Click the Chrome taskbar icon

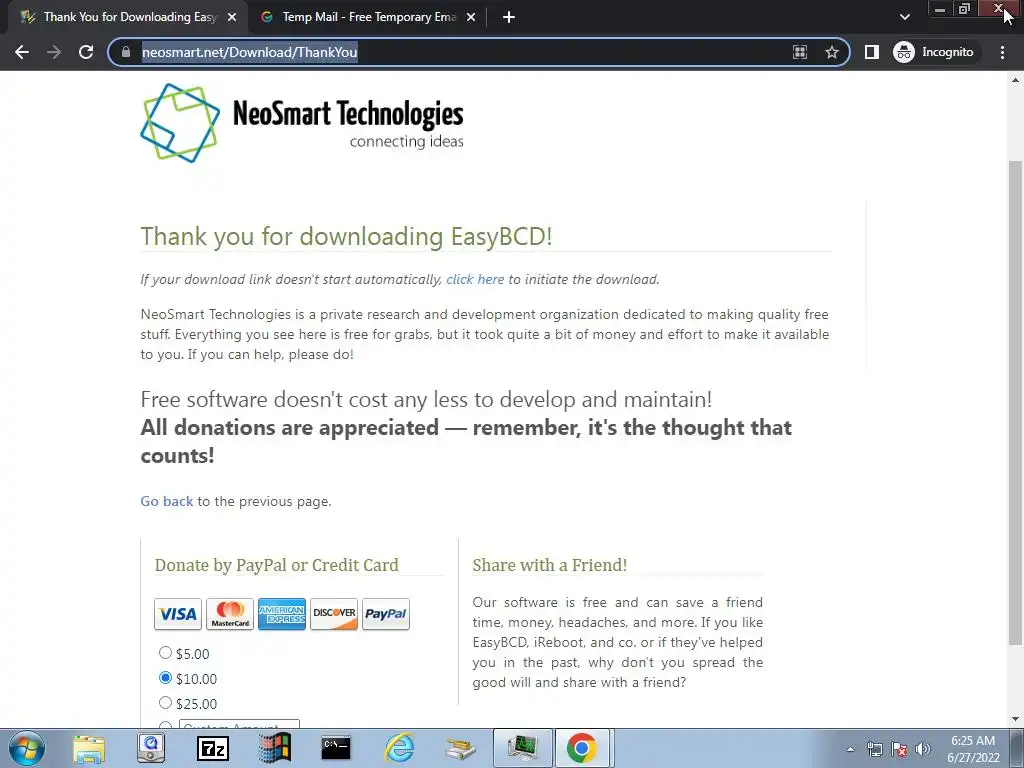click(x=582, y=748)
